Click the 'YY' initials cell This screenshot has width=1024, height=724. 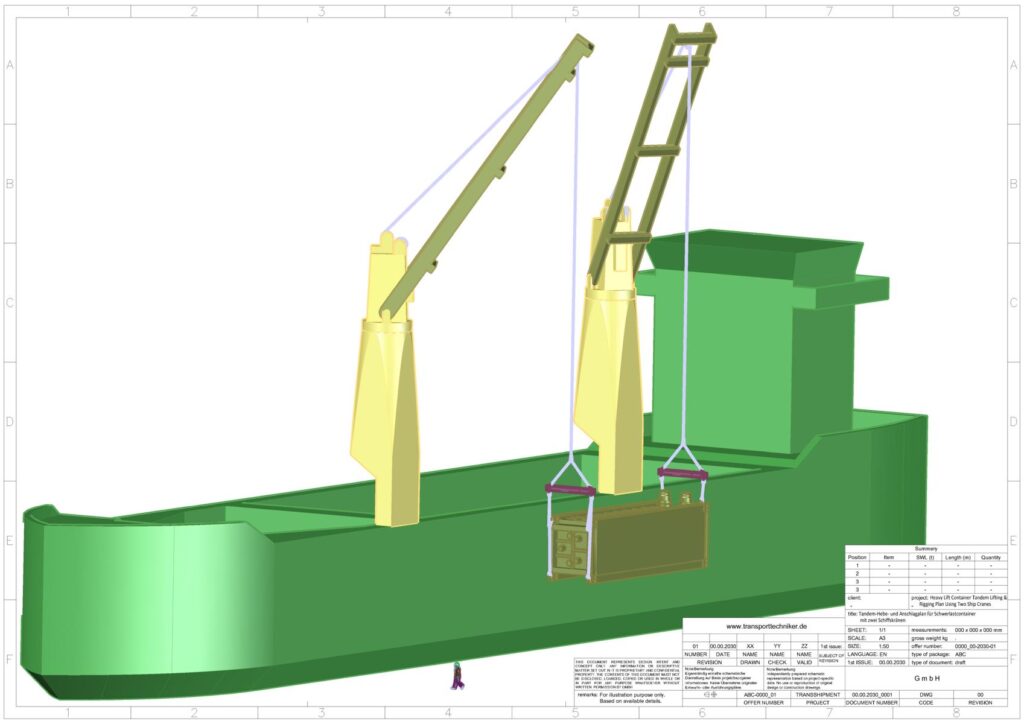pyautogui.click(x=777, y=646)
